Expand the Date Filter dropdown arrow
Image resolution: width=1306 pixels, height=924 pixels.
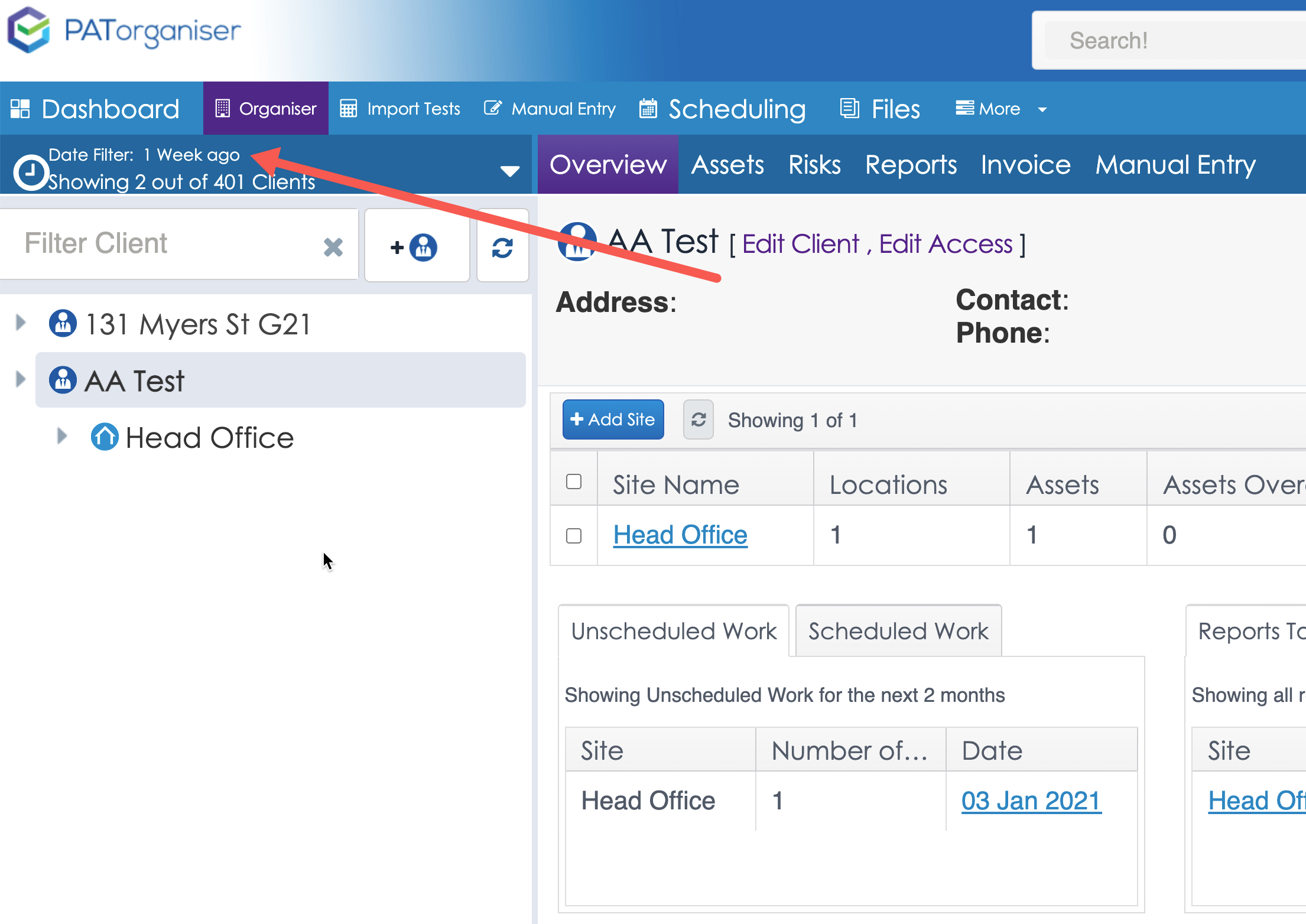click(x=509, y=171)
